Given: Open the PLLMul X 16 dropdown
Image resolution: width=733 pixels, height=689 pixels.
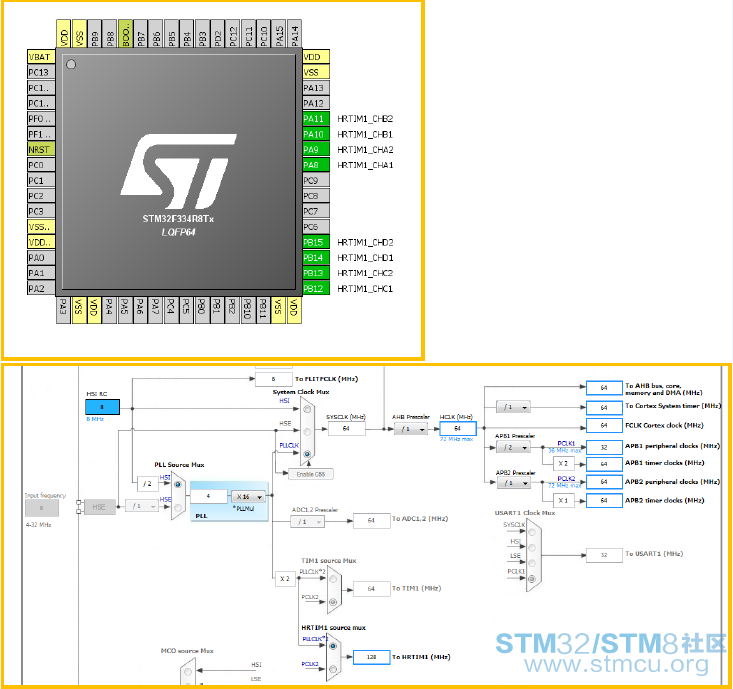Looking at the screenshot, I should pyautogui.click(x=248, y=496).
